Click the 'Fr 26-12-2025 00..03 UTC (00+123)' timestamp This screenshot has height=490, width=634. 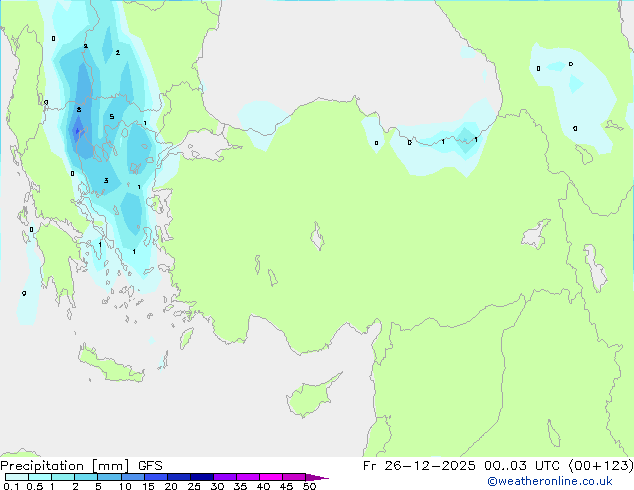(498, 466)
